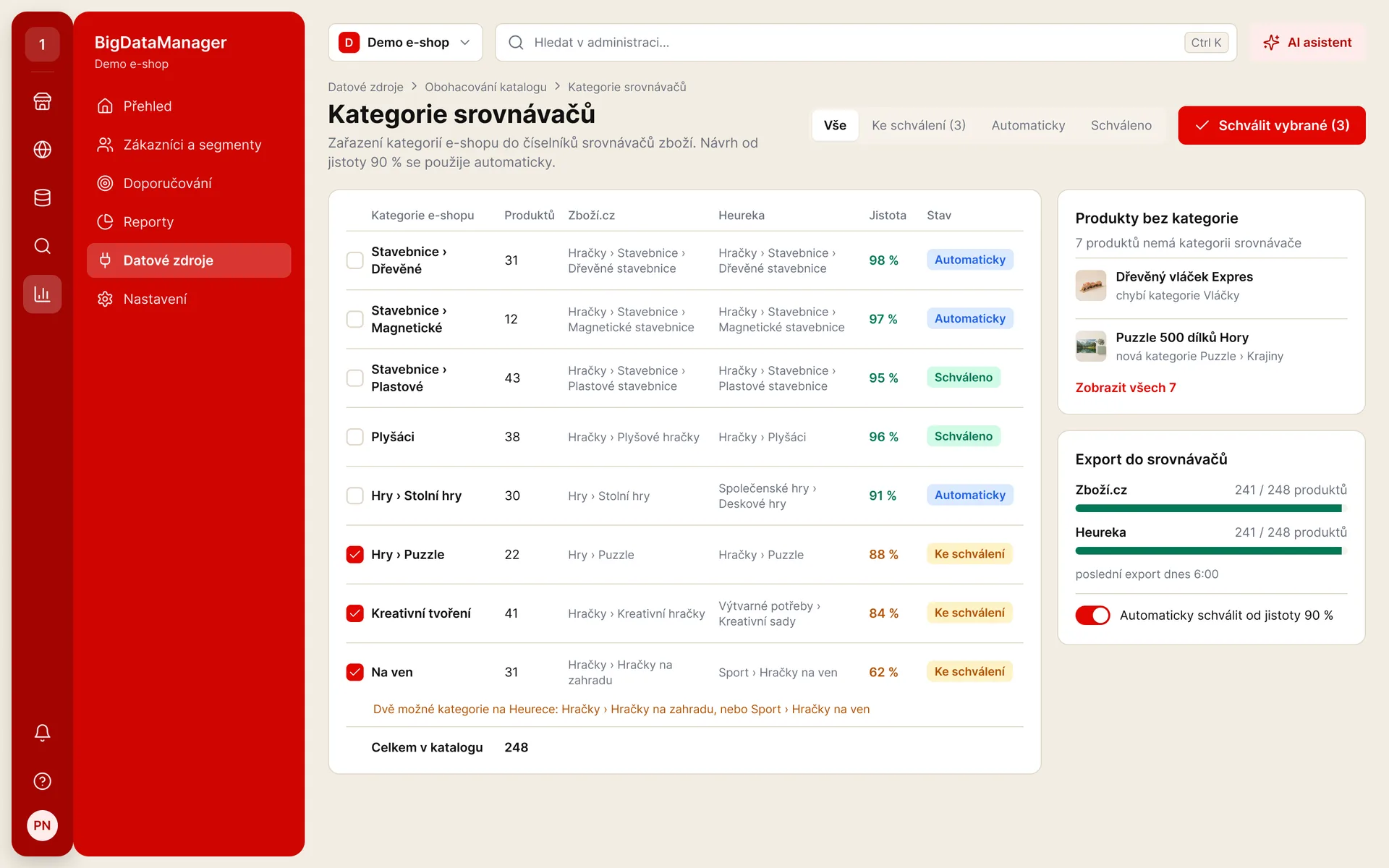Open notifications bell icon
This screenshot has width=1389, height=868.
42,733
